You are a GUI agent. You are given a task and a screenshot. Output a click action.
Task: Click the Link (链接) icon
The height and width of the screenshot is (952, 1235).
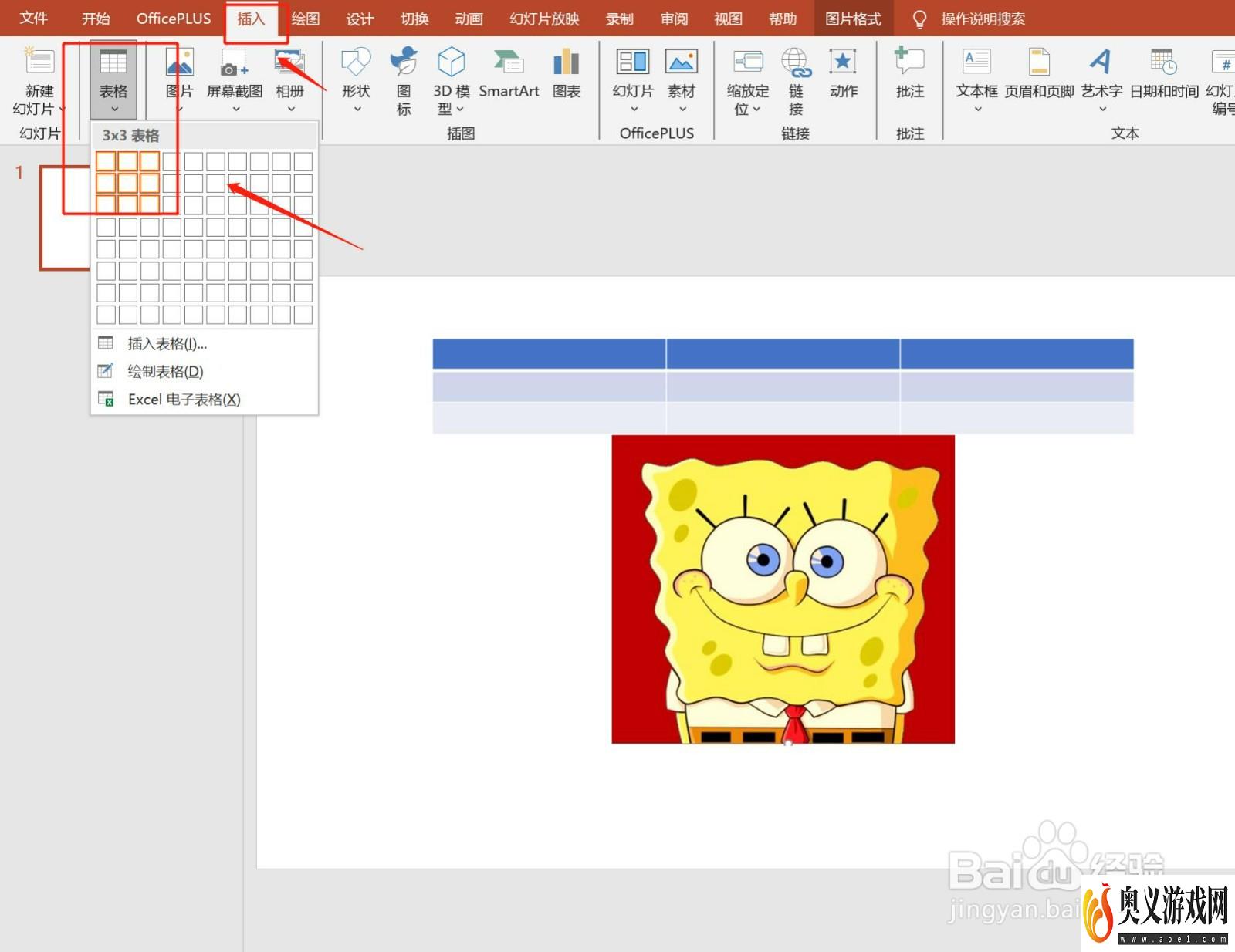(796, 62)
